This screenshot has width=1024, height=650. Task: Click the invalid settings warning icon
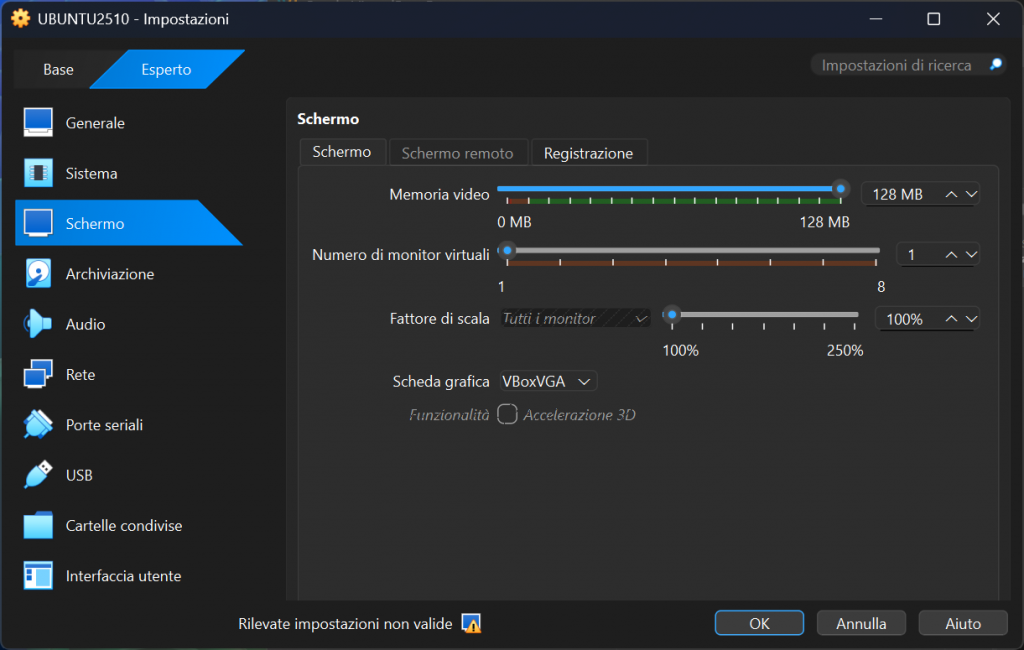(x=472, y=624)
